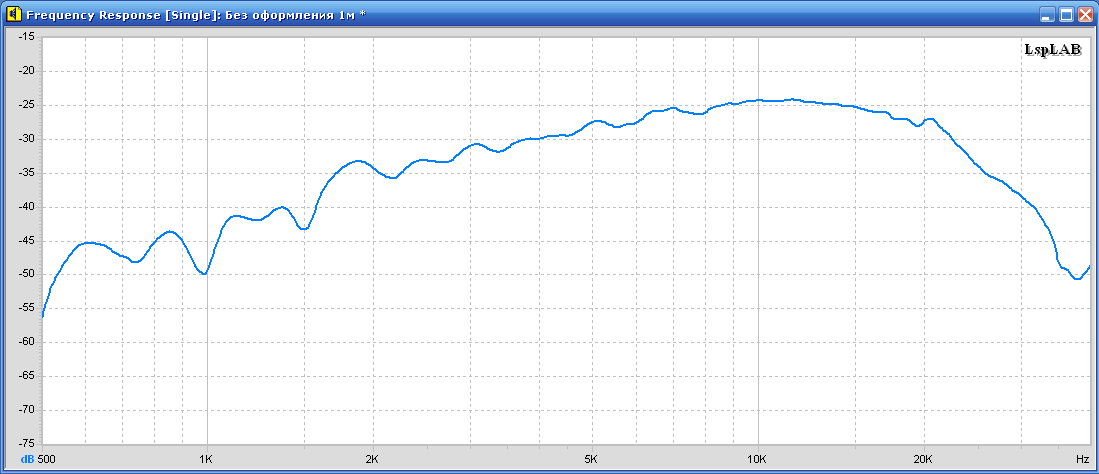Click the Hz axis unit label
1099x474 pixels.
[x=1082, y=459]
